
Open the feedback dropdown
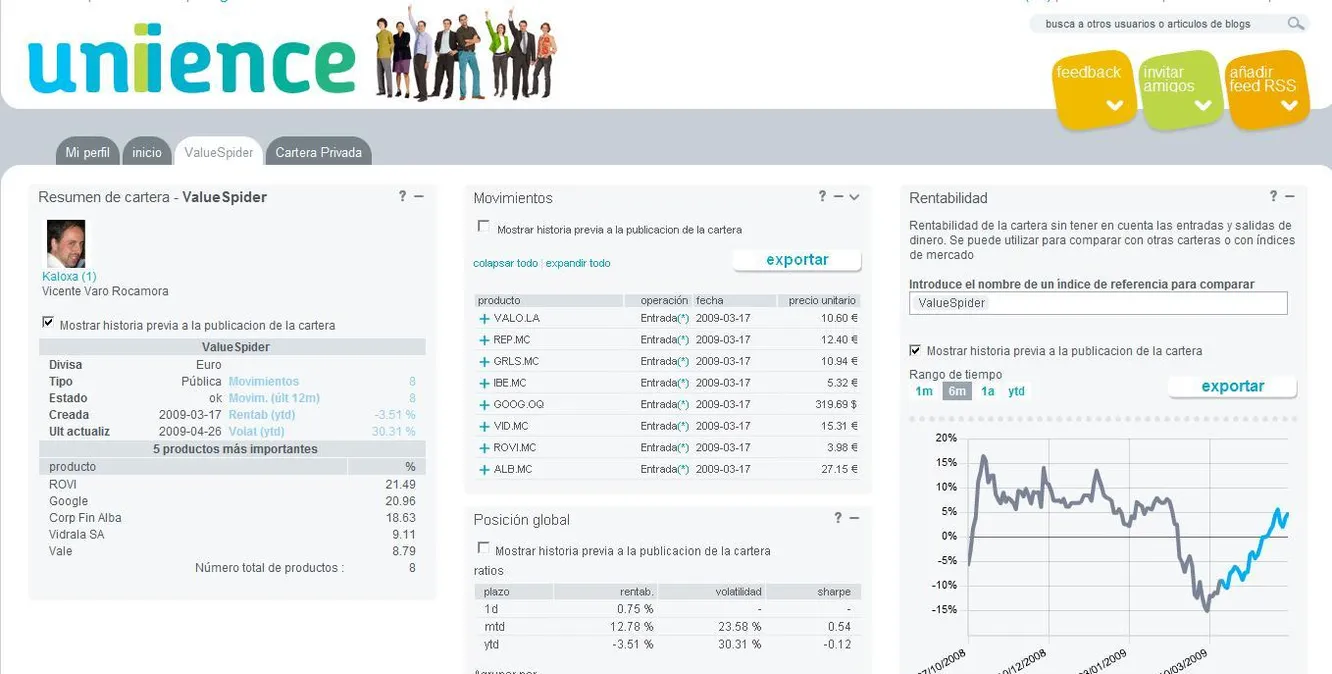pos(1094,88)
